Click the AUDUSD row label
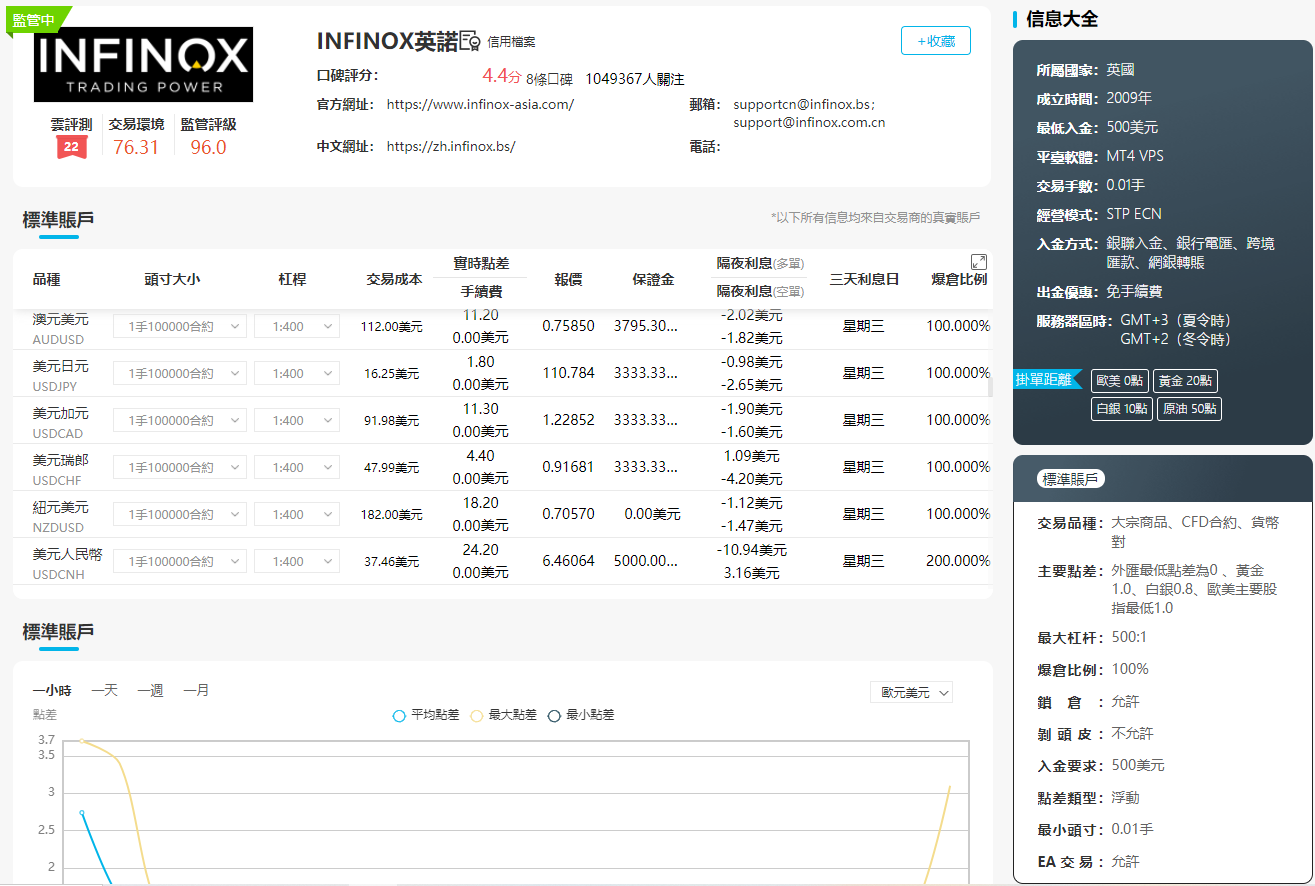Image resolution: width=1315 pixels, height=886 pixels. point(60,329)
